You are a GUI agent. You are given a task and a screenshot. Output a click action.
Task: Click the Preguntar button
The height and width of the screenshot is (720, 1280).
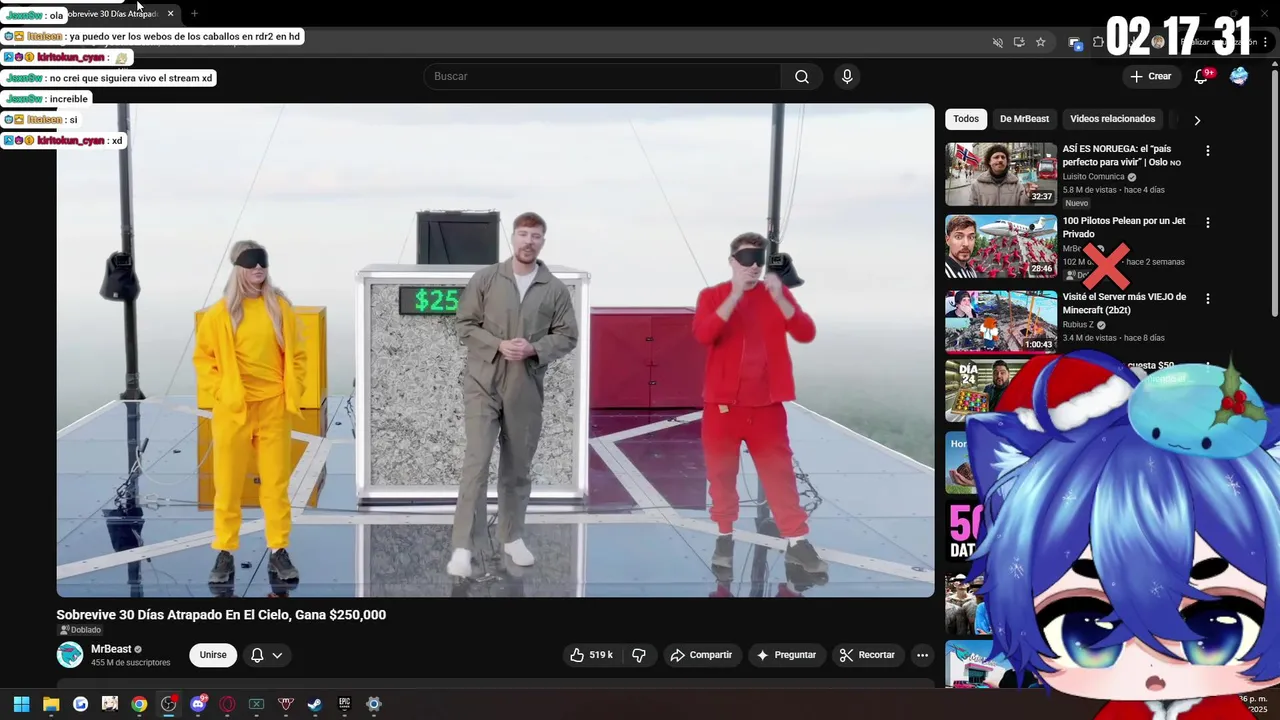pos(786,655)
